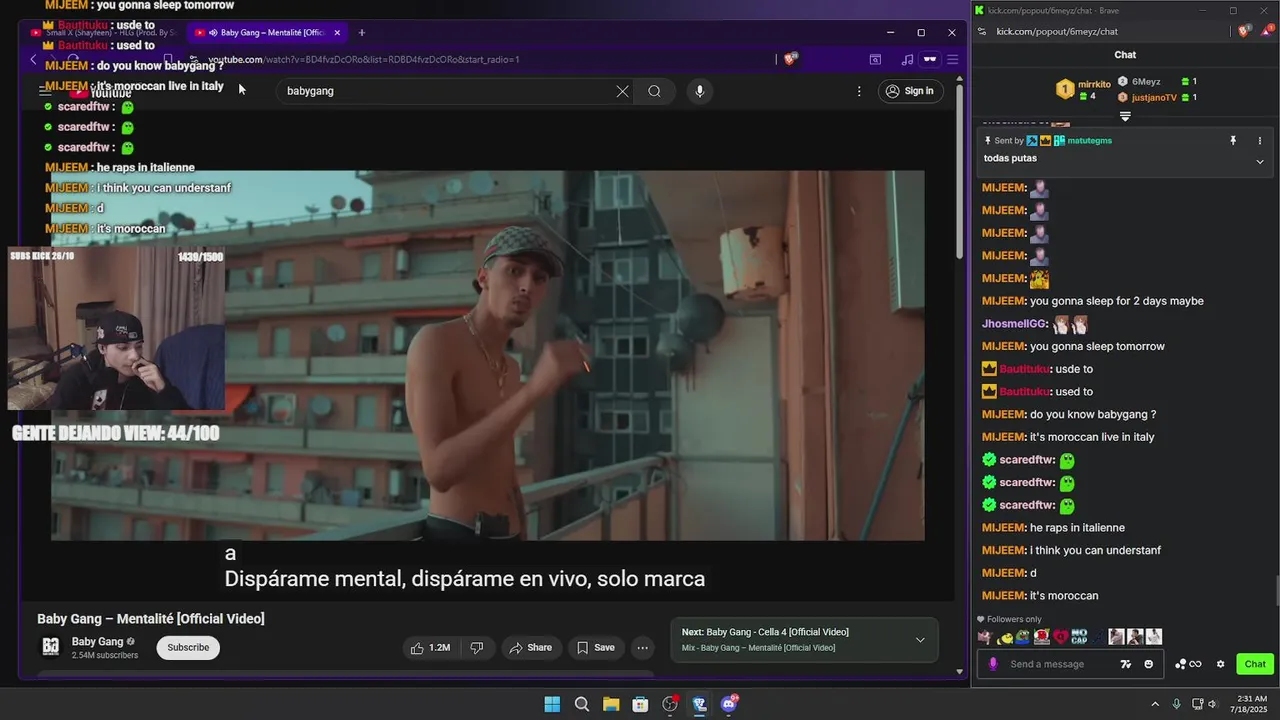Insert the heart quick emote
The width and height of the screenshot is (1280, 720).
tap(1060, 637)
